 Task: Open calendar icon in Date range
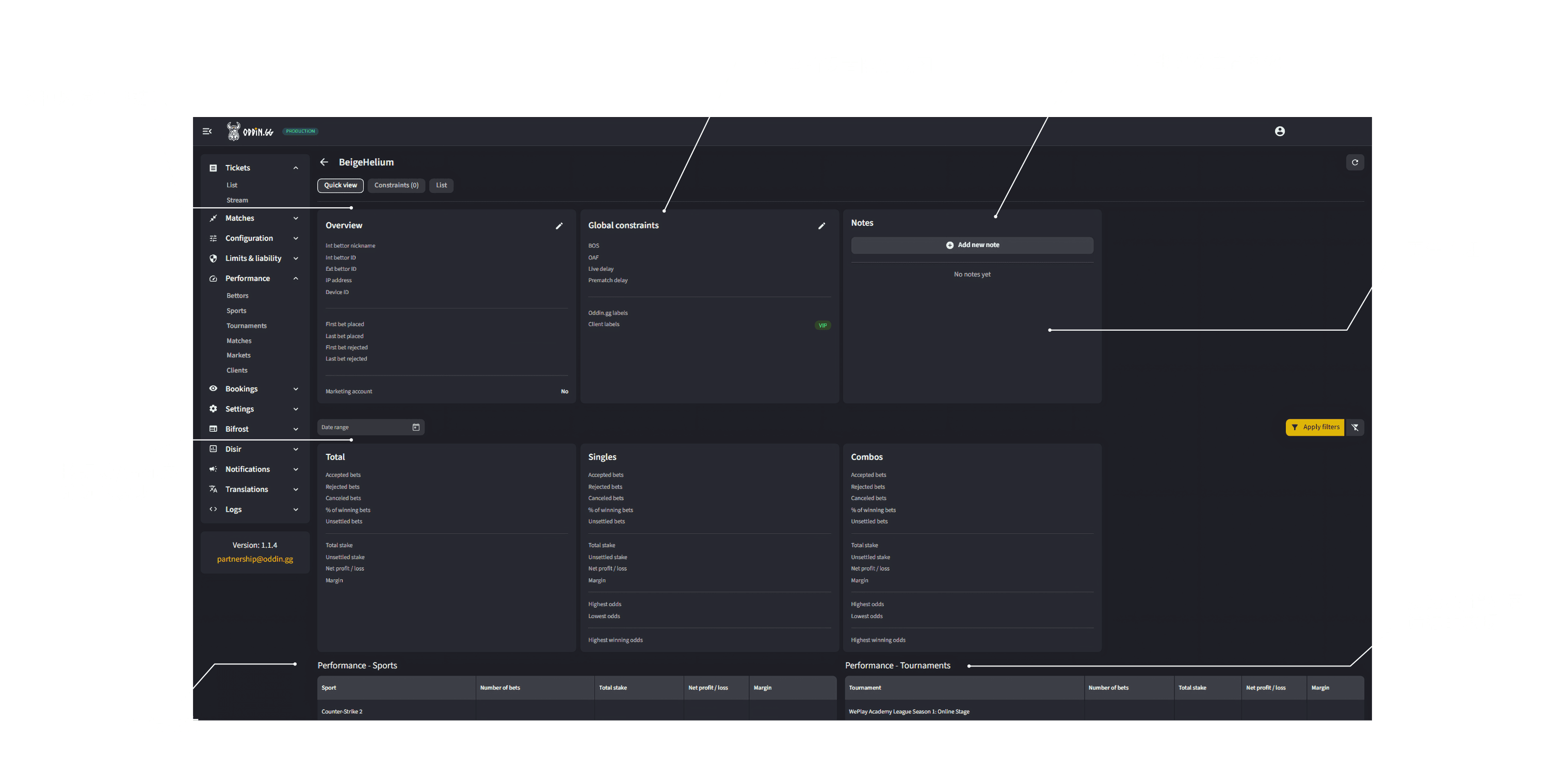[x=416, y=428]
